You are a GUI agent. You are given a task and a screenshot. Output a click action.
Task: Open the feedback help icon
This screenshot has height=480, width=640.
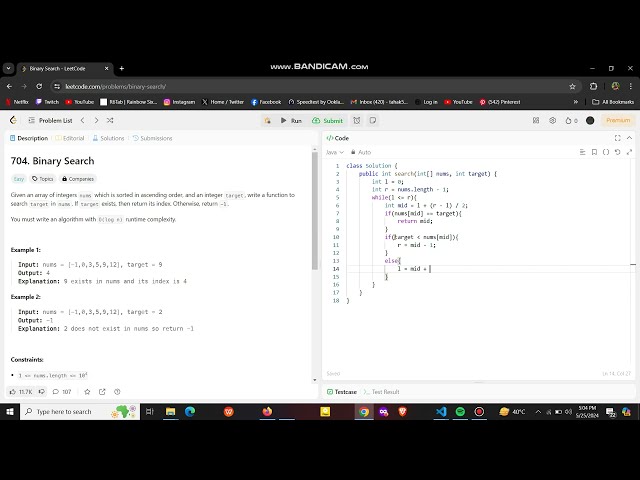click(x=117, y=392)
